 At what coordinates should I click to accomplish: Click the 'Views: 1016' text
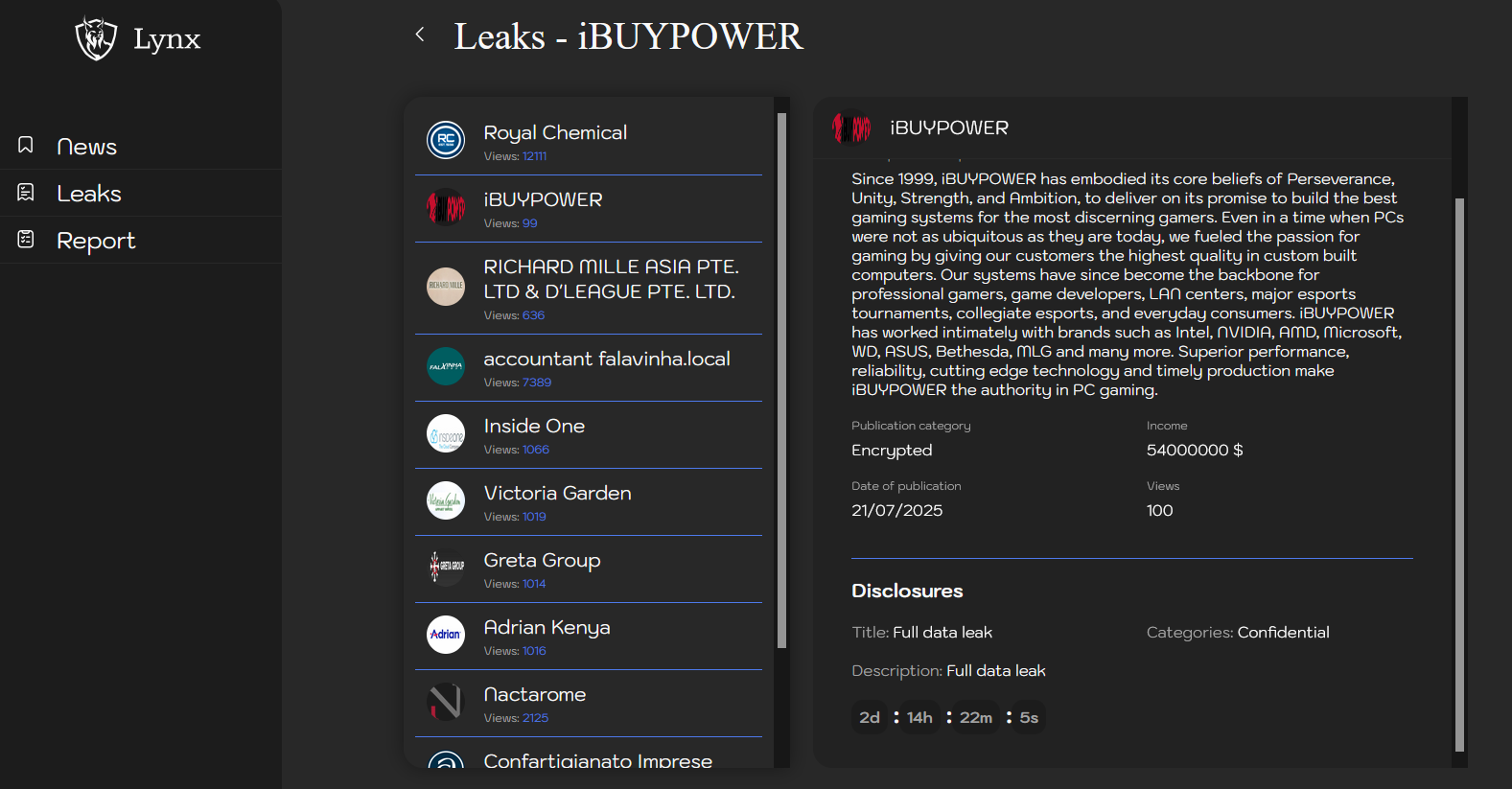pos(515,651)
